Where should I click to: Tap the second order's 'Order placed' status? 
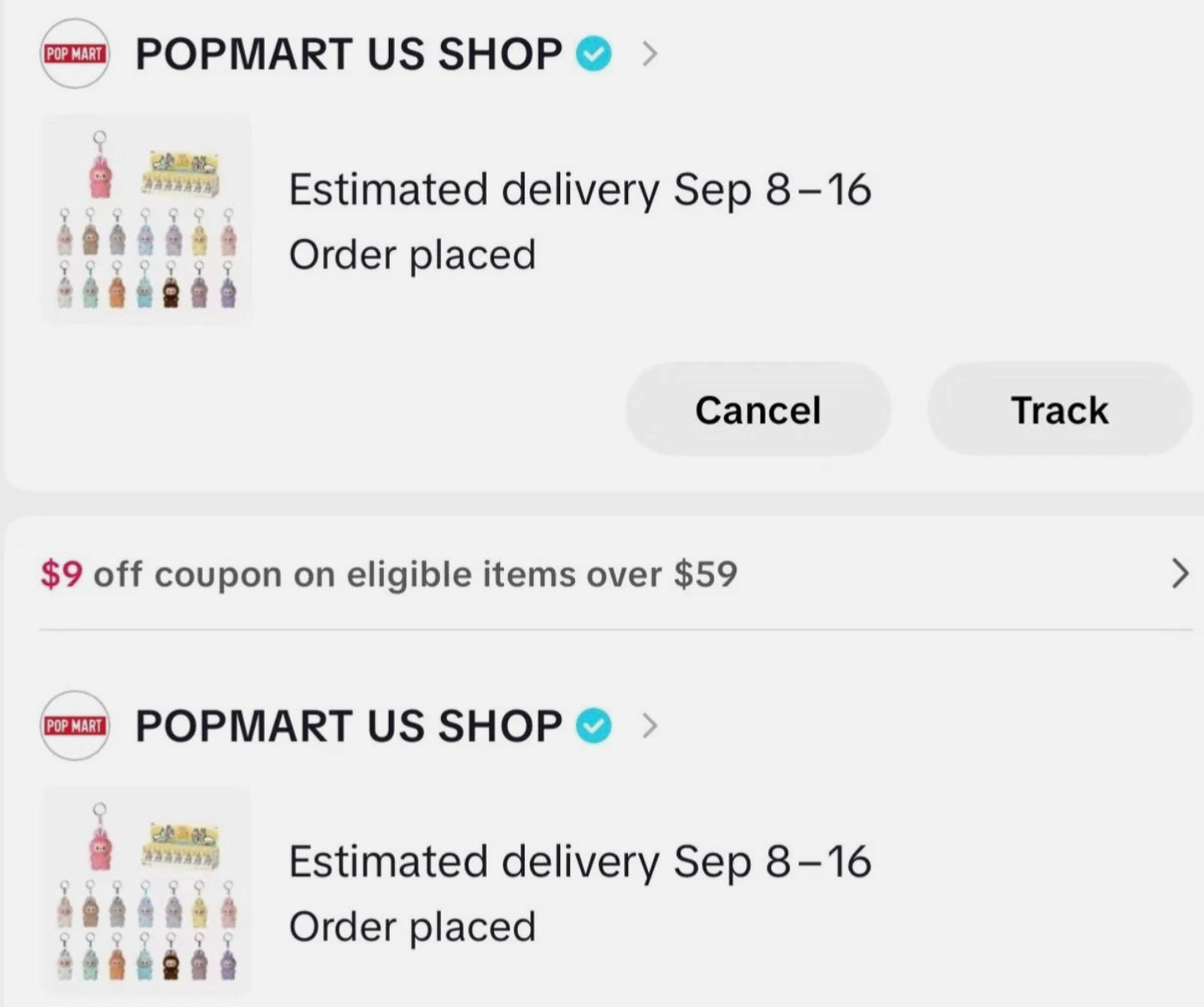412,926
